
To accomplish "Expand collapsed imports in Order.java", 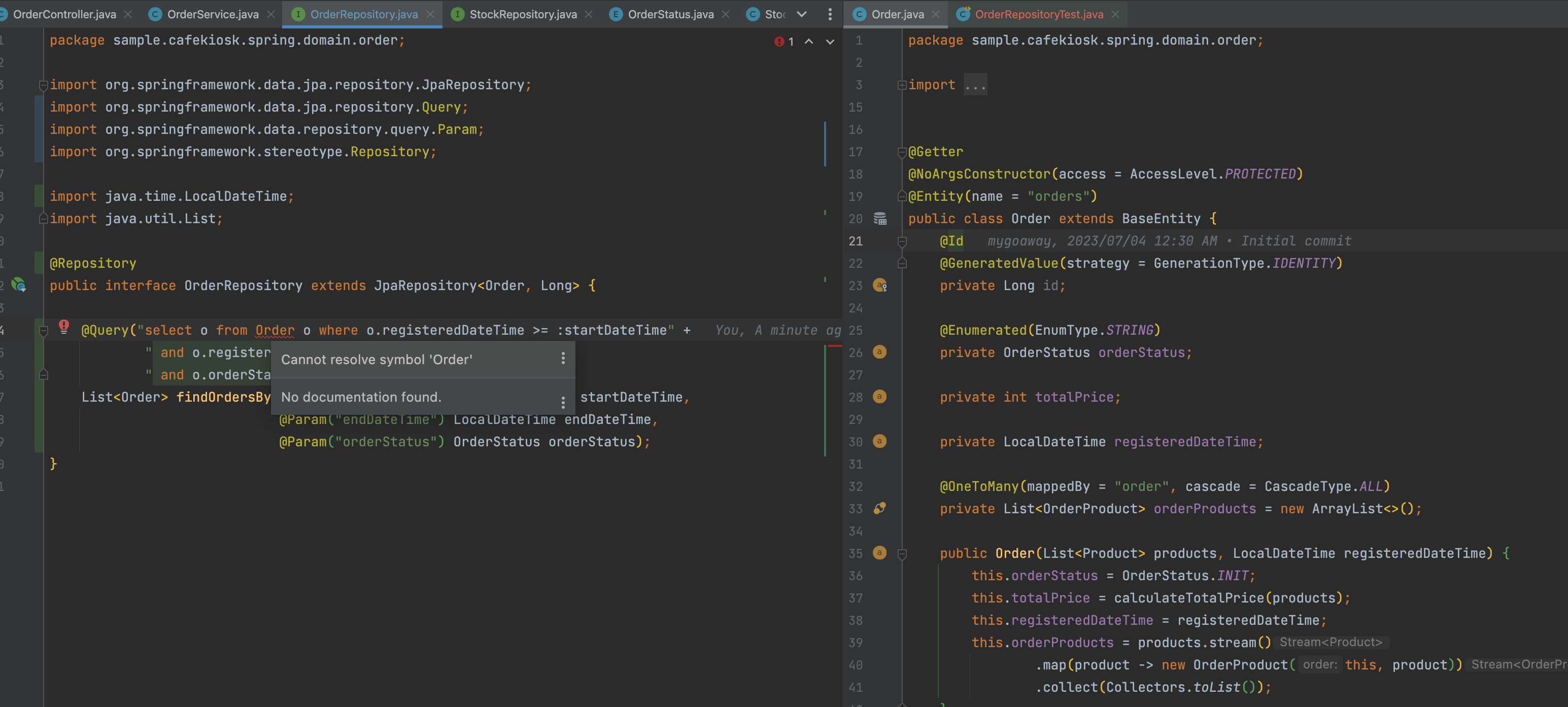I will (902, 85).
